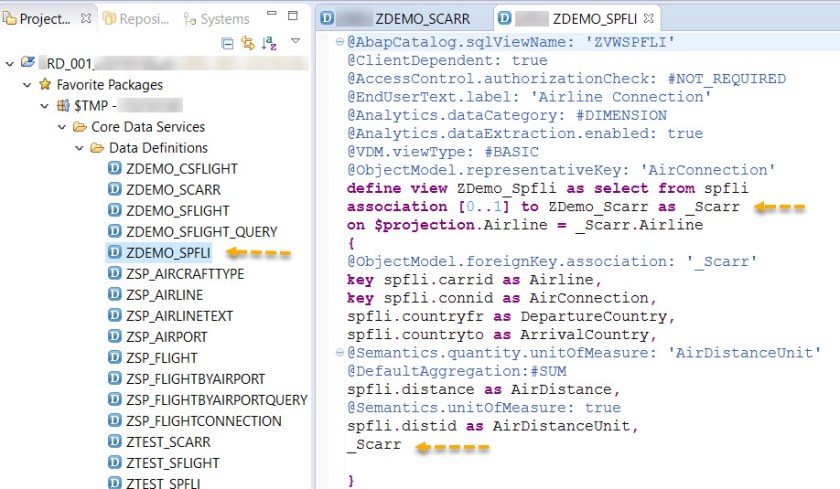Viewport: 840px width, 489px height.
Task: Click the ZDEMO_CSFLIGHT data definition icon
Action: tap(115, 168)
